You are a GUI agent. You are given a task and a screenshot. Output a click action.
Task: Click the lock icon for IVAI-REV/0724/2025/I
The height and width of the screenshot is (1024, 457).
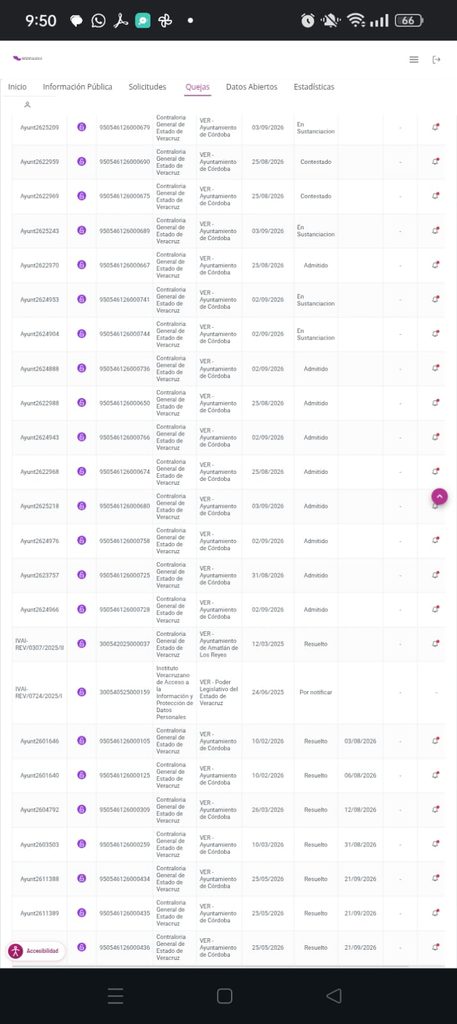click(x=82, y=692)
